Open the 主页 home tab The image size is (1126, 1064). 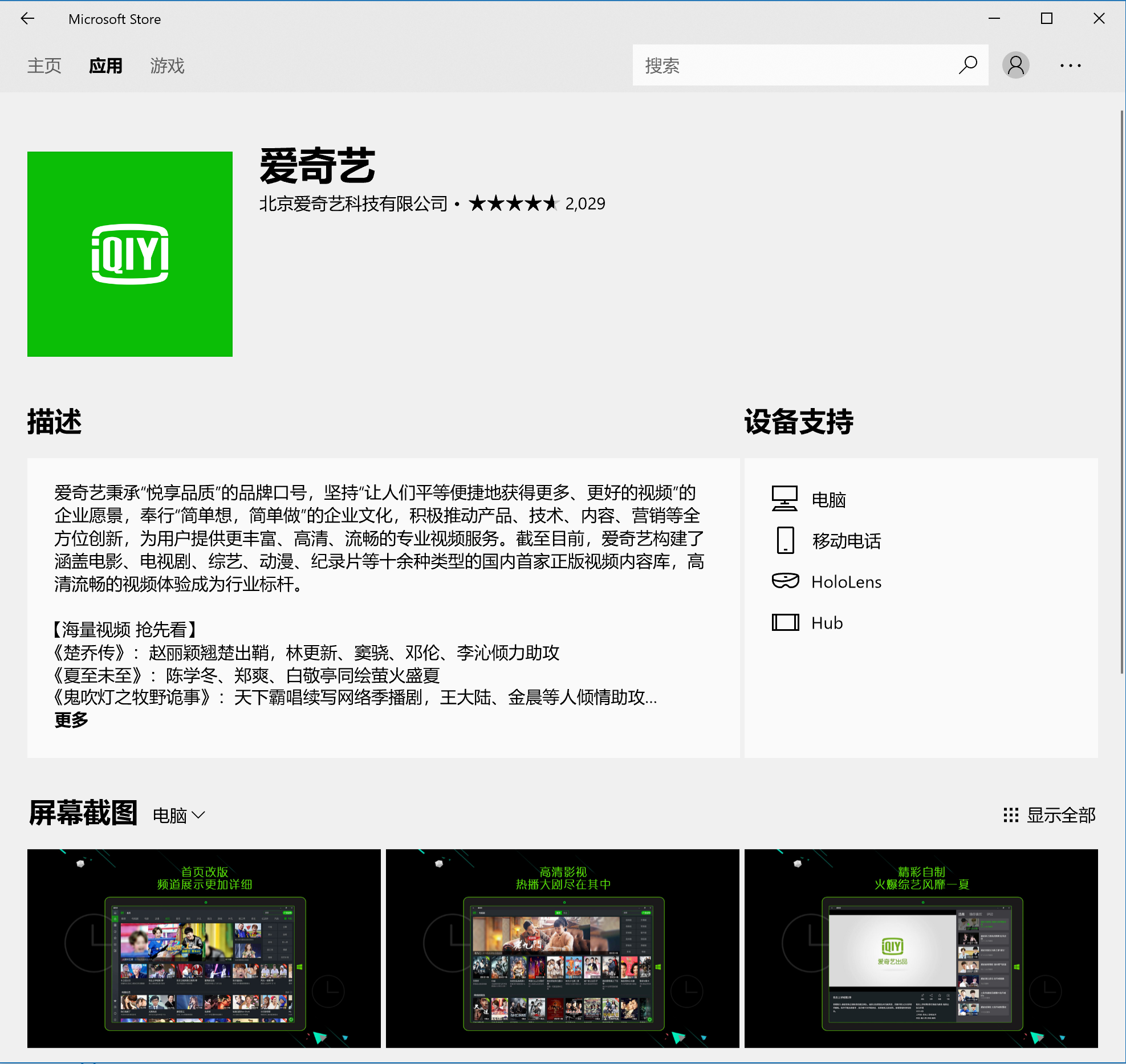click(x=44, y=66)
